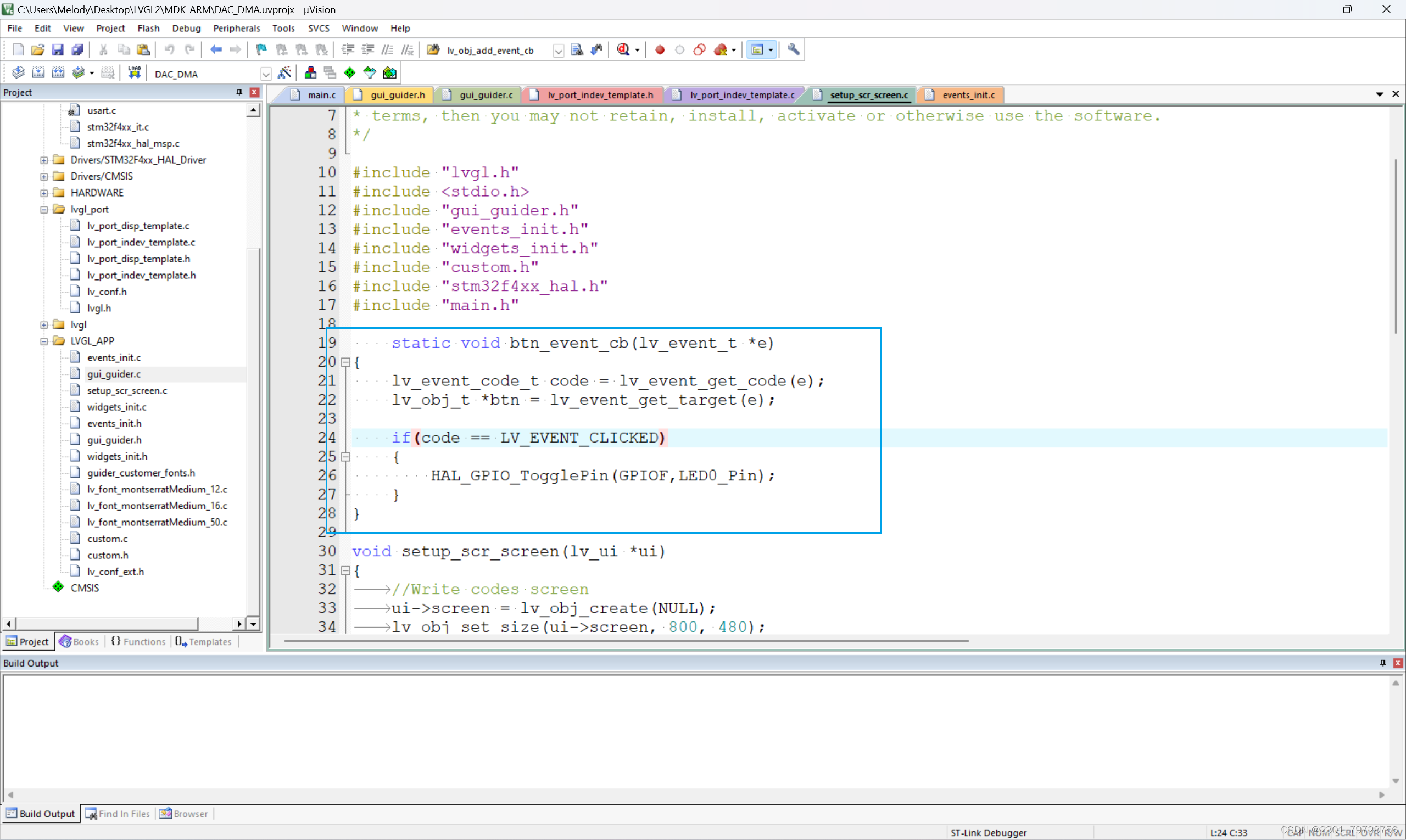The height and width of the screenshot is (840, 1406).
Task: Pin the Build Output panel
Action: (x=1382, y=663)
